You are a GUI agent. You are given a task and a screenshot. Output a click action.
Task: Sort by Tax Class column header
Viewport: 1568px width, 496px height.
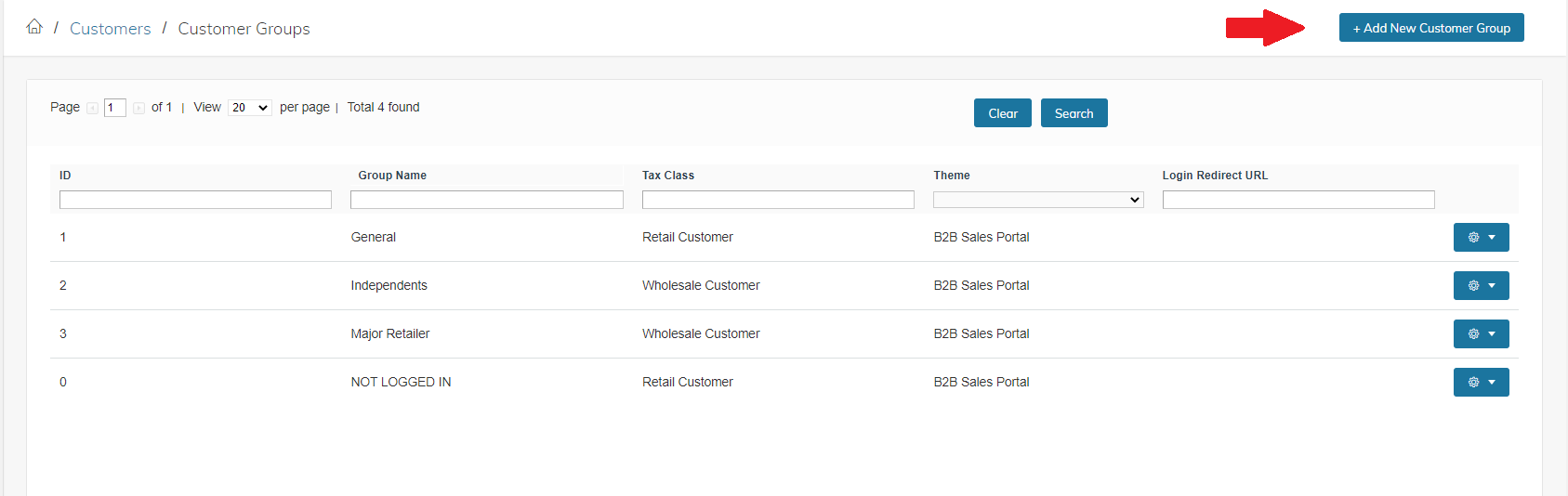pos(667,176)
